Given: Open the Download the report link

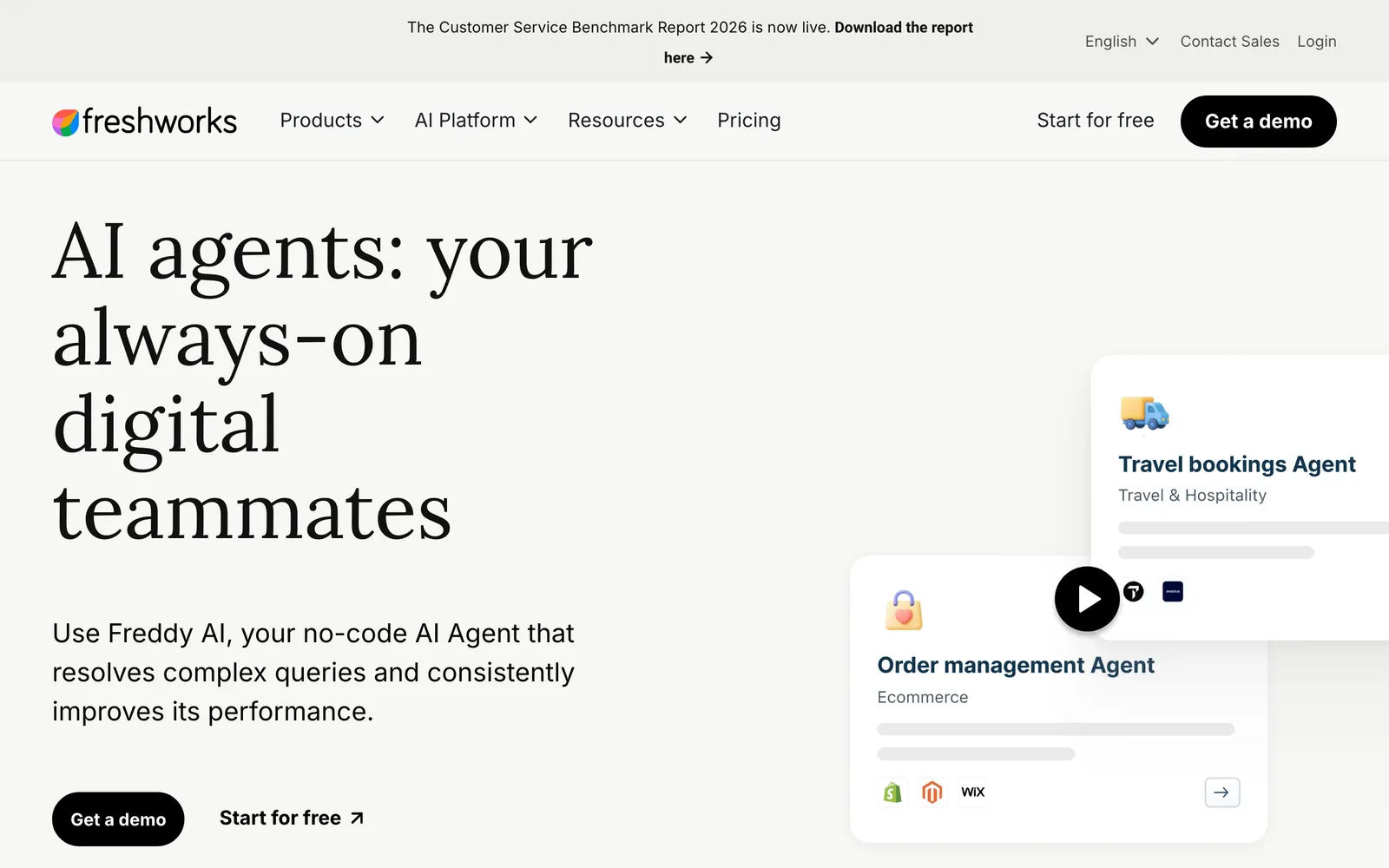Looking at the screenshot, I should coord(904,28).
